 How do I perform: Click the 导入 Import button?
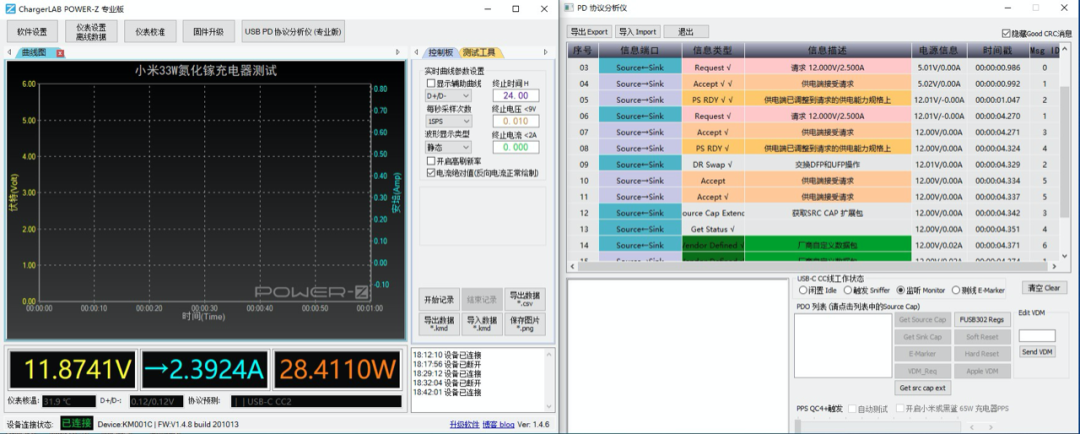[637, 32]
